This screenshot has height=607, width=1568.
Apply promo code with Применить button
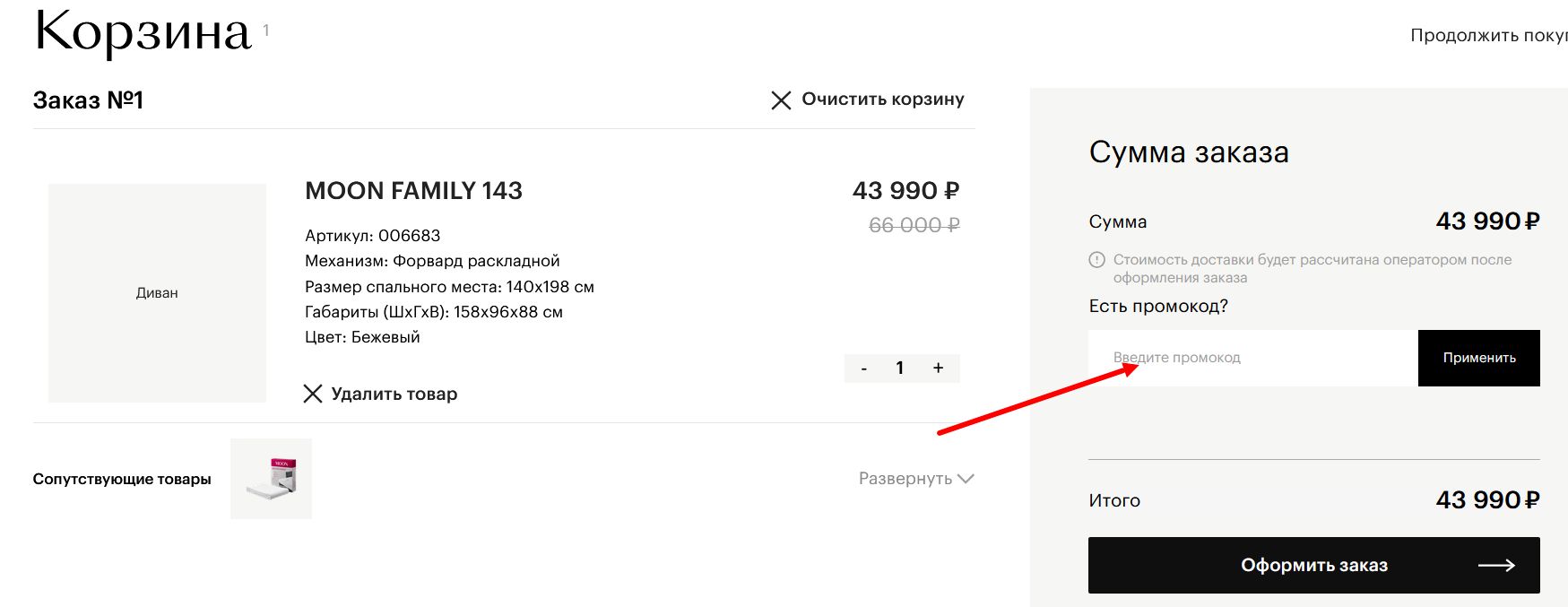click(1479, 358)
